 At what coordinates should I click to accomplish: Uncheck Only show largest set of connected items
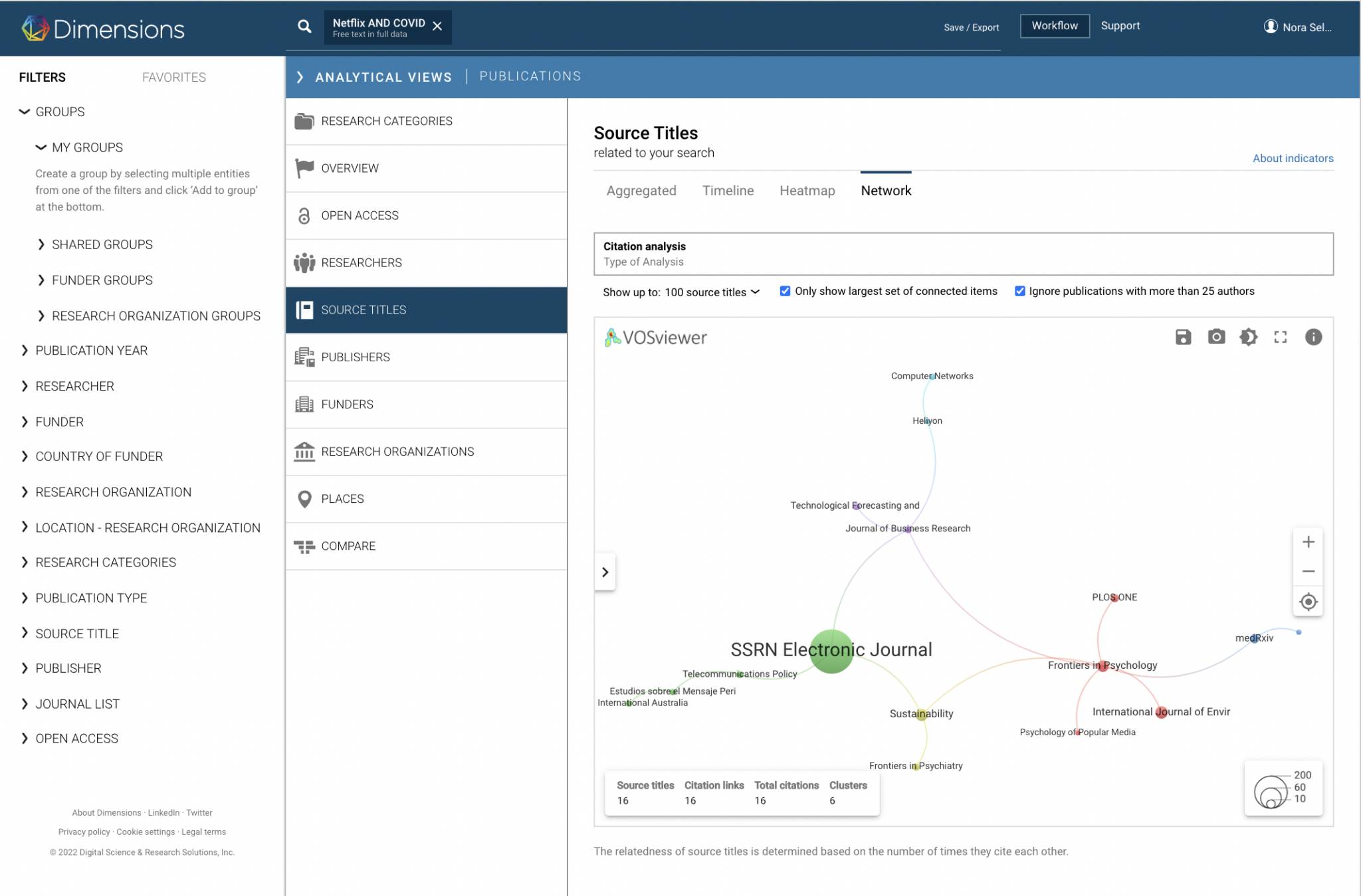point(785,291)
